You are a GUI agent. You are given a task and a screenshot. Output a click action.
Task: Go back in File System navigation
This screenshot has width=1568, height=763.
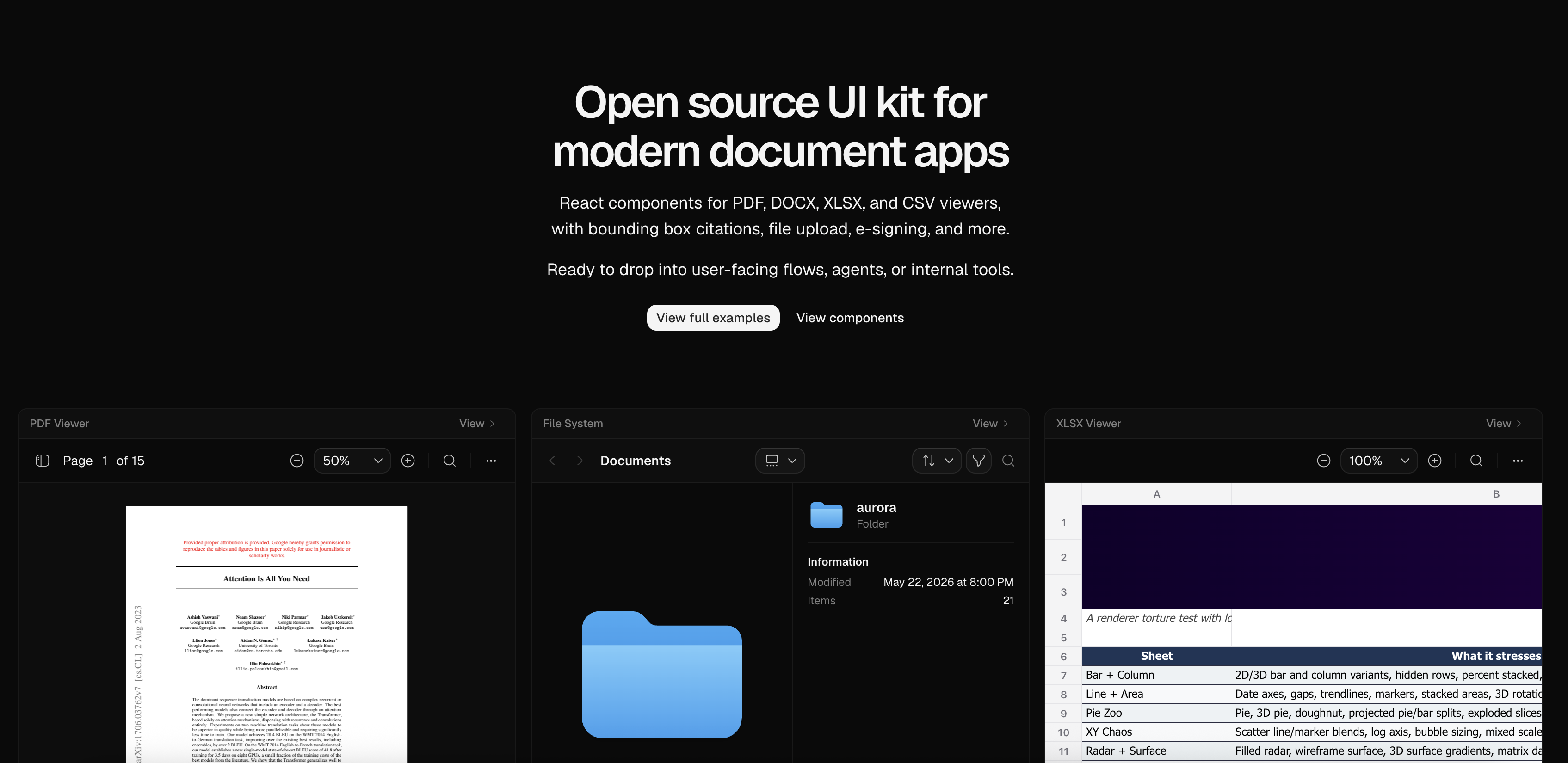[x=552, y=461]
